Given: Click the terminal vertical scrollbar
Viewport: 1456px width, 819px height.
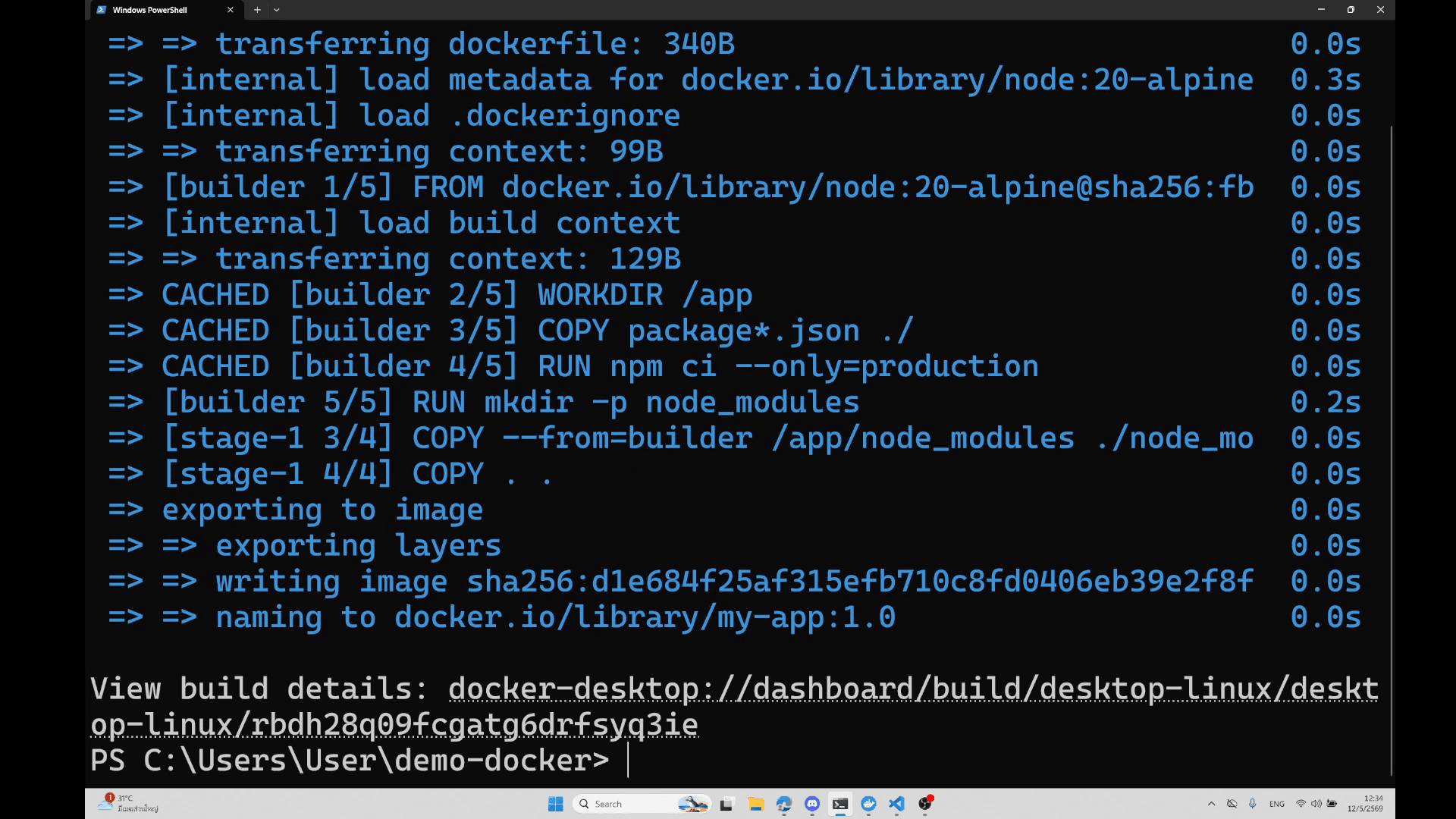Looking at the screenshot, I should (x=1392, y=450).
